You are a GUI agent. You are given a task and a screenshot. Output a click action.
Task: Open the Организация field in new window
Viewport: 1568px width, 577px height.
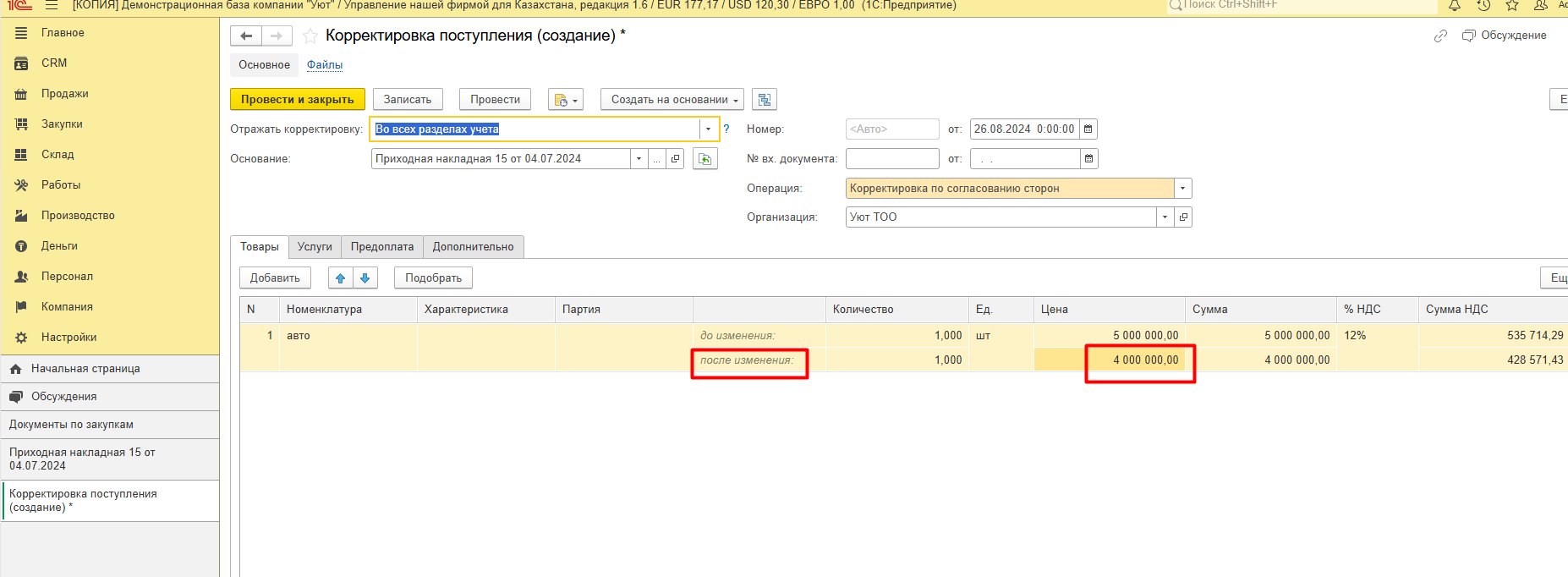1183,217
